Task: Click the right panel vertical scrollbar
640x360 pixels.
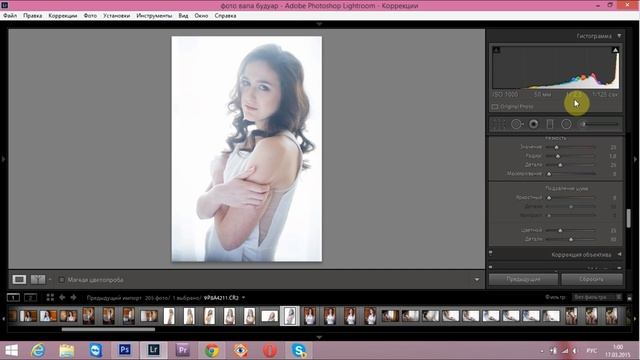Action: tap(629, 218)
